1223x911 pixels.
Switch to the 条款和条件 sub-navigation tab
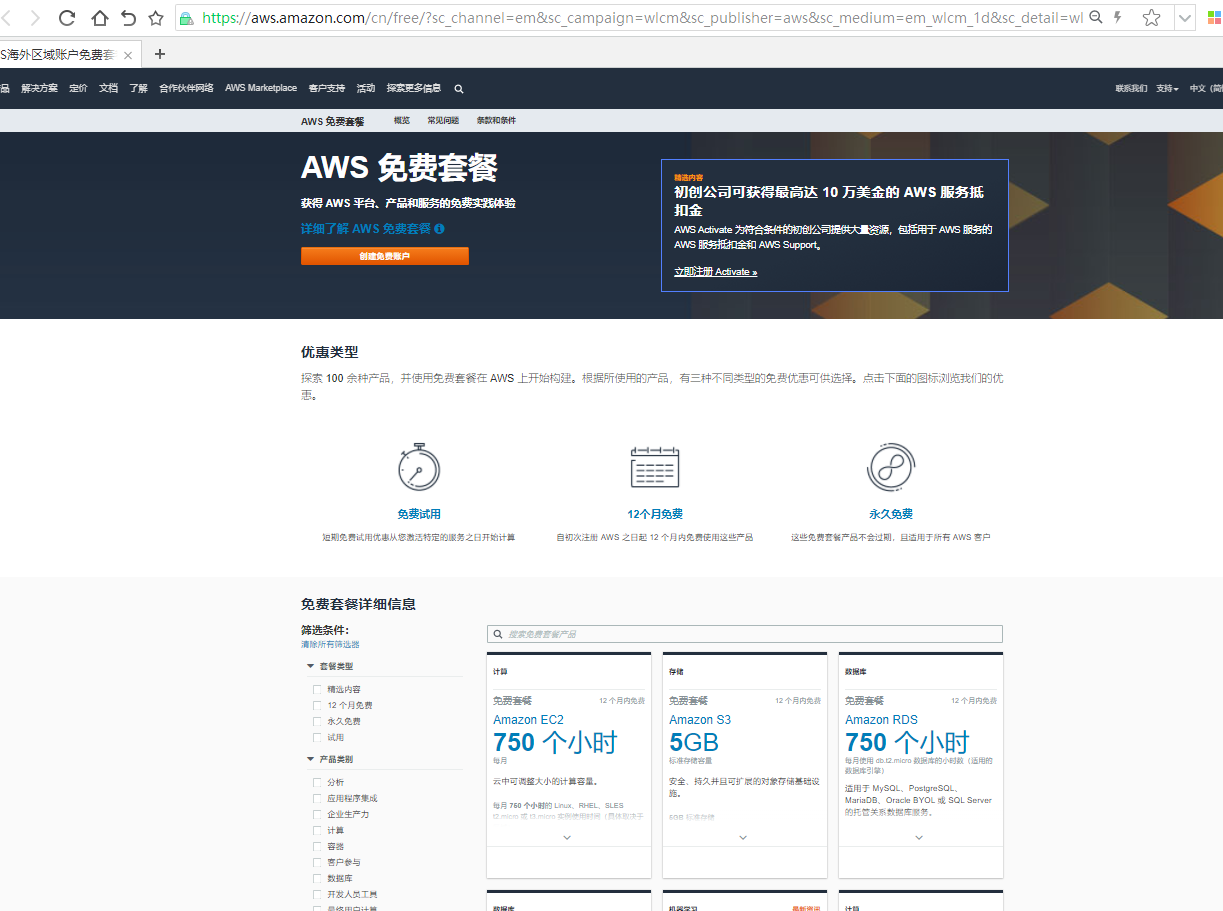tap(496, 121)
